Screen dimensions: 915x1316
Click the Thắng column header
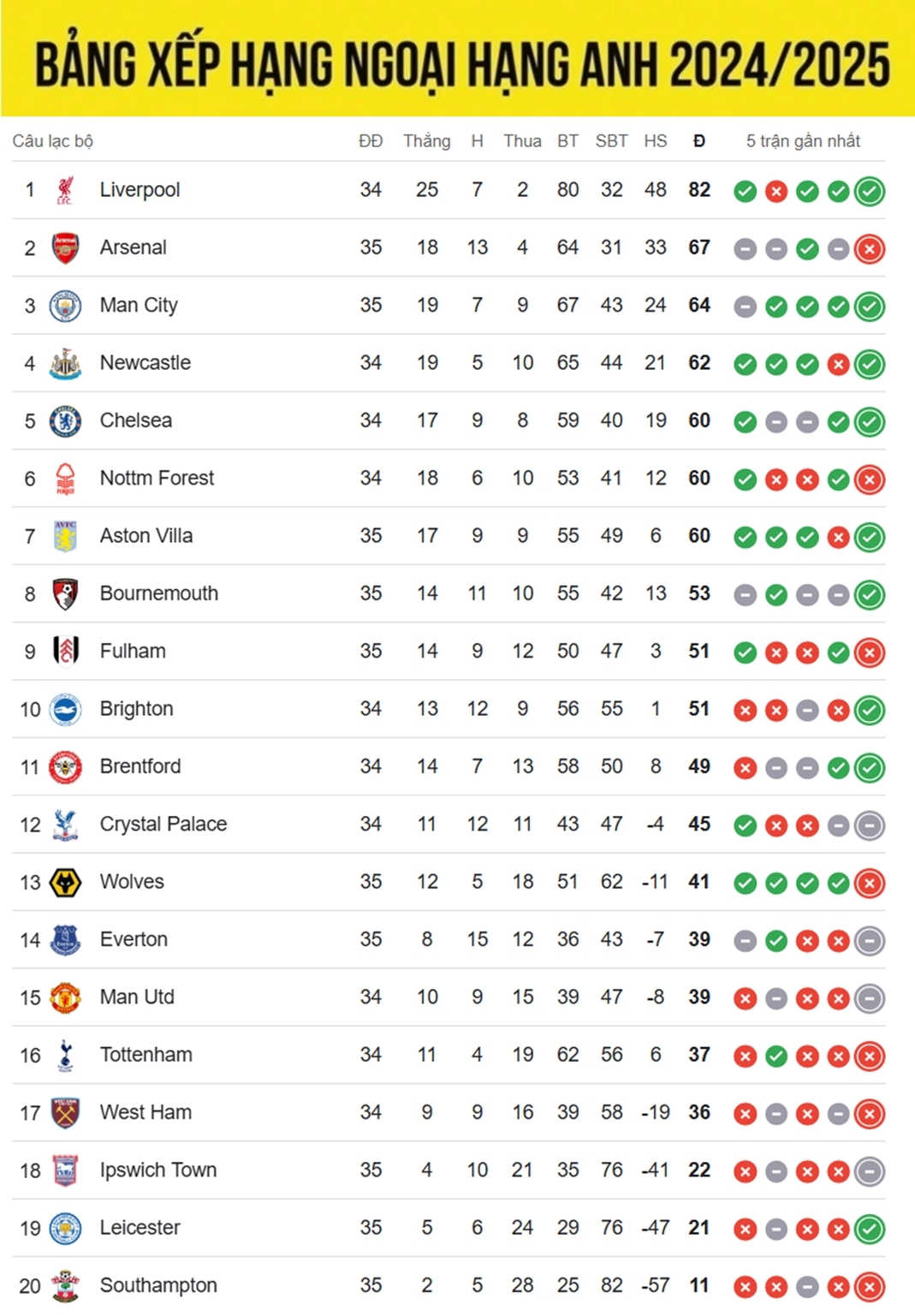pyautogui.click(x=426, y=141)
